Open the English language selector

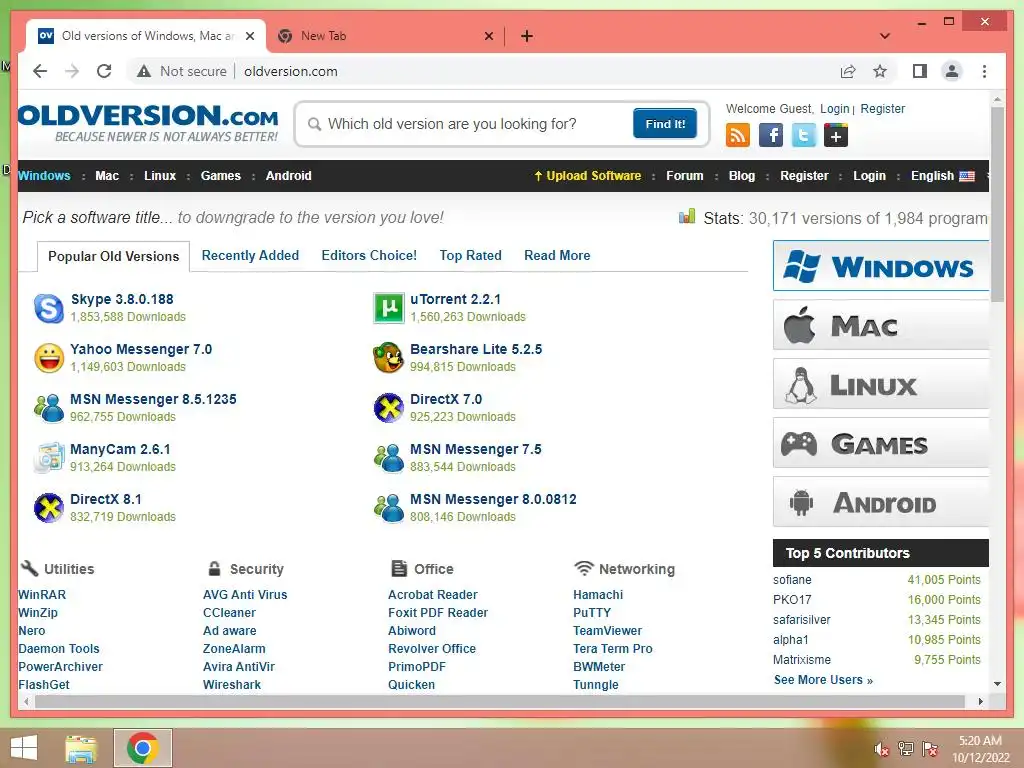[942, 176]
